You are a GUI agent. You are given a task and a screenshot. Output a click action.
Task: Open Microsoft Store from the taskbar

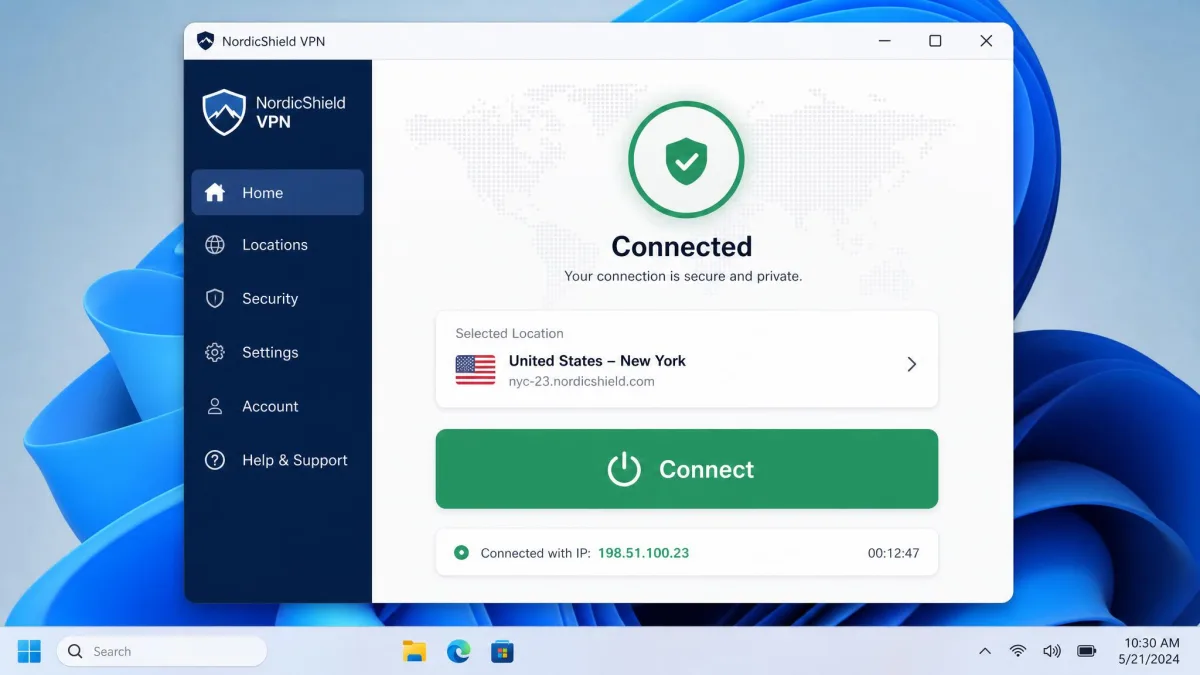coord(502,652)
